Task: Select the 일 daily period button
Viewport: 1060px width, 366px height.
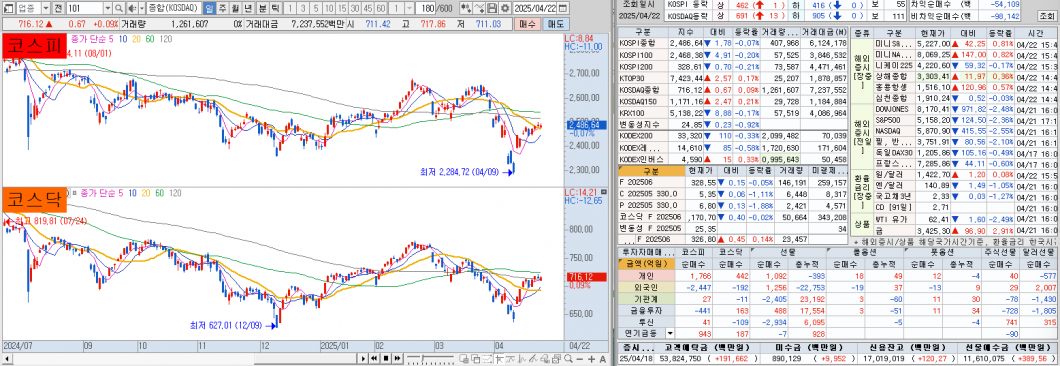Action: [x=209, y=8]
